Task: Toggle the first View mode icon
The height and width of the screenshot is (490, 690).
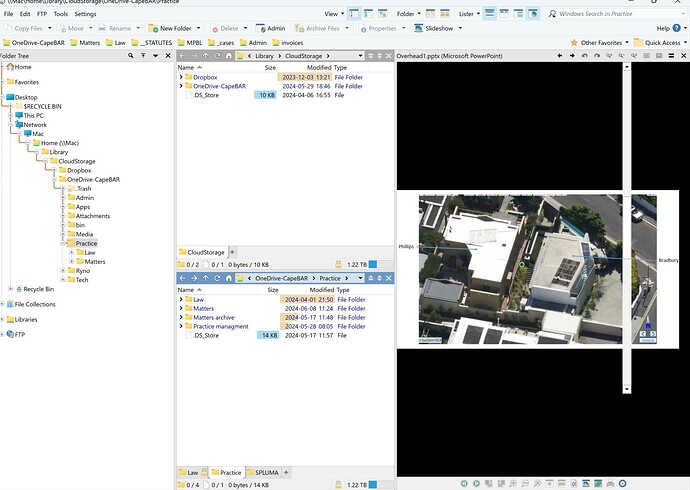Action: point(353,14)
